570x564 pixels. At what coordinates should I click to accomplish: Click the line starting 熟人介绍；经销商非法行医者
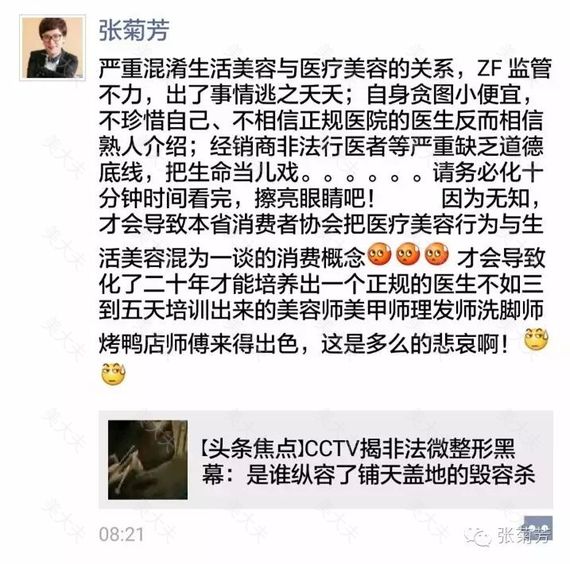[321, 146]
